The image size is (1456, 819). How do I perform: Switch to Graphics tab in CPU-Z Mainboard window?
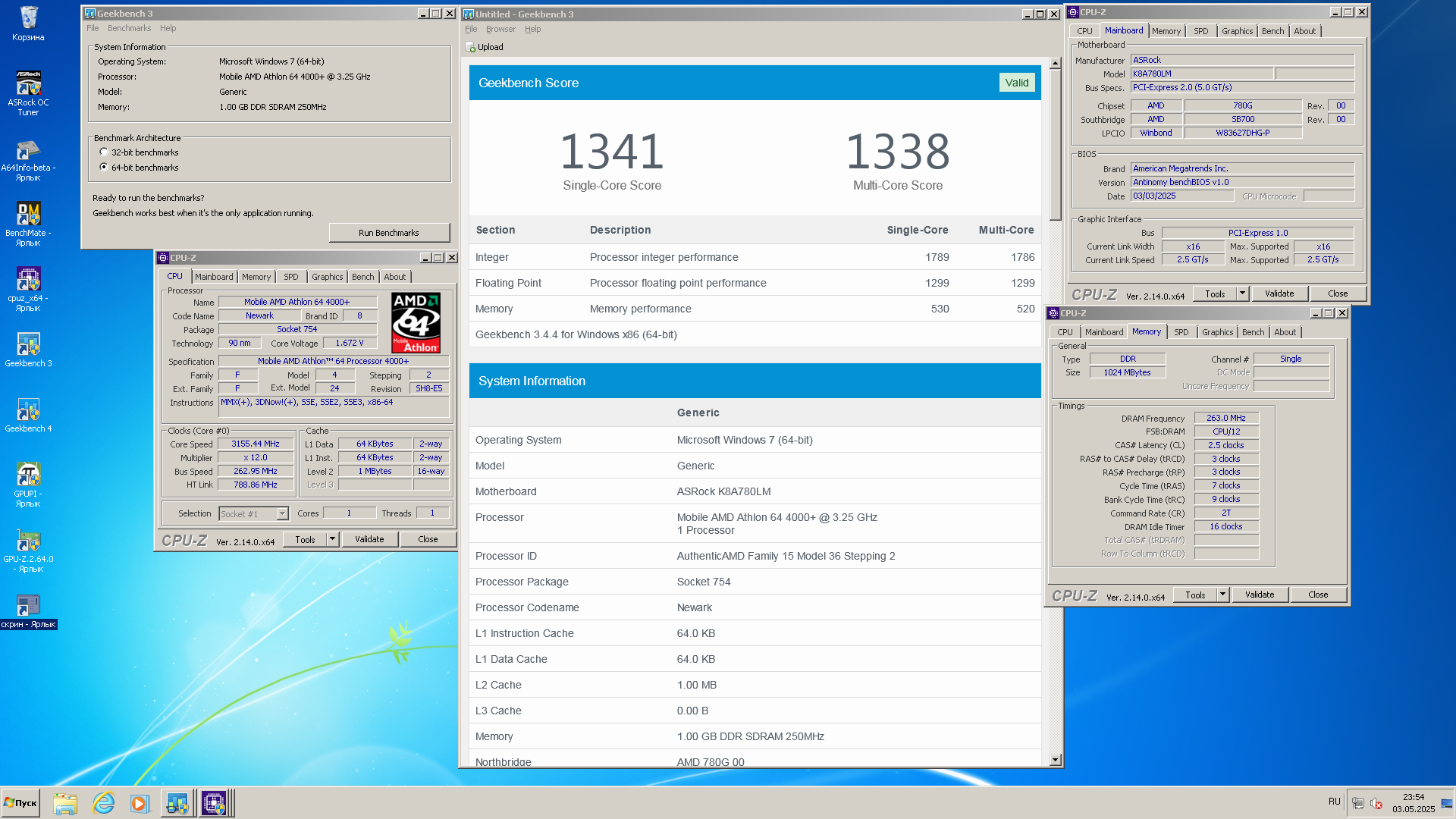tap(1237, 31)
